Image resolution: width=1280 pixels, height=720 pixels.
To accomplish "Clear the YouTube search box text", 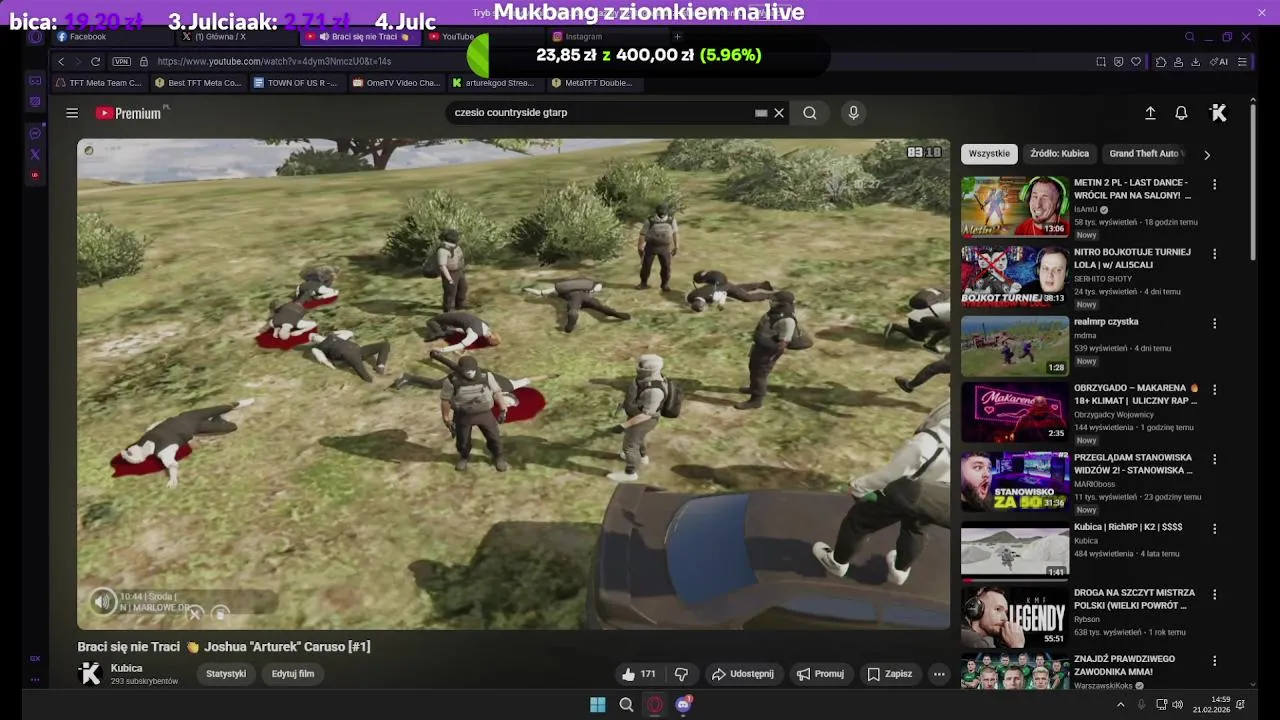I will click(779, 113).
